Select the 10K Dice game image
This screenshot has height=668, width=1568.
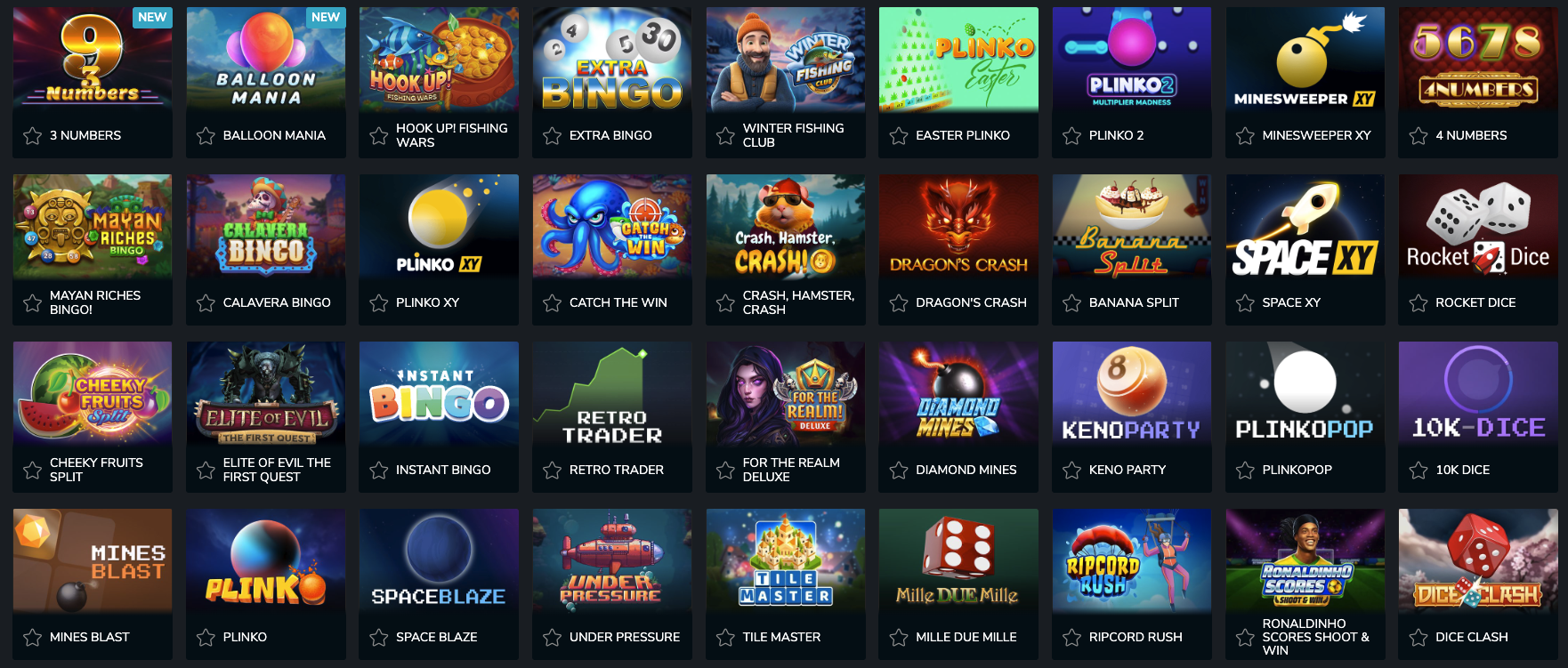(1478, 394)
